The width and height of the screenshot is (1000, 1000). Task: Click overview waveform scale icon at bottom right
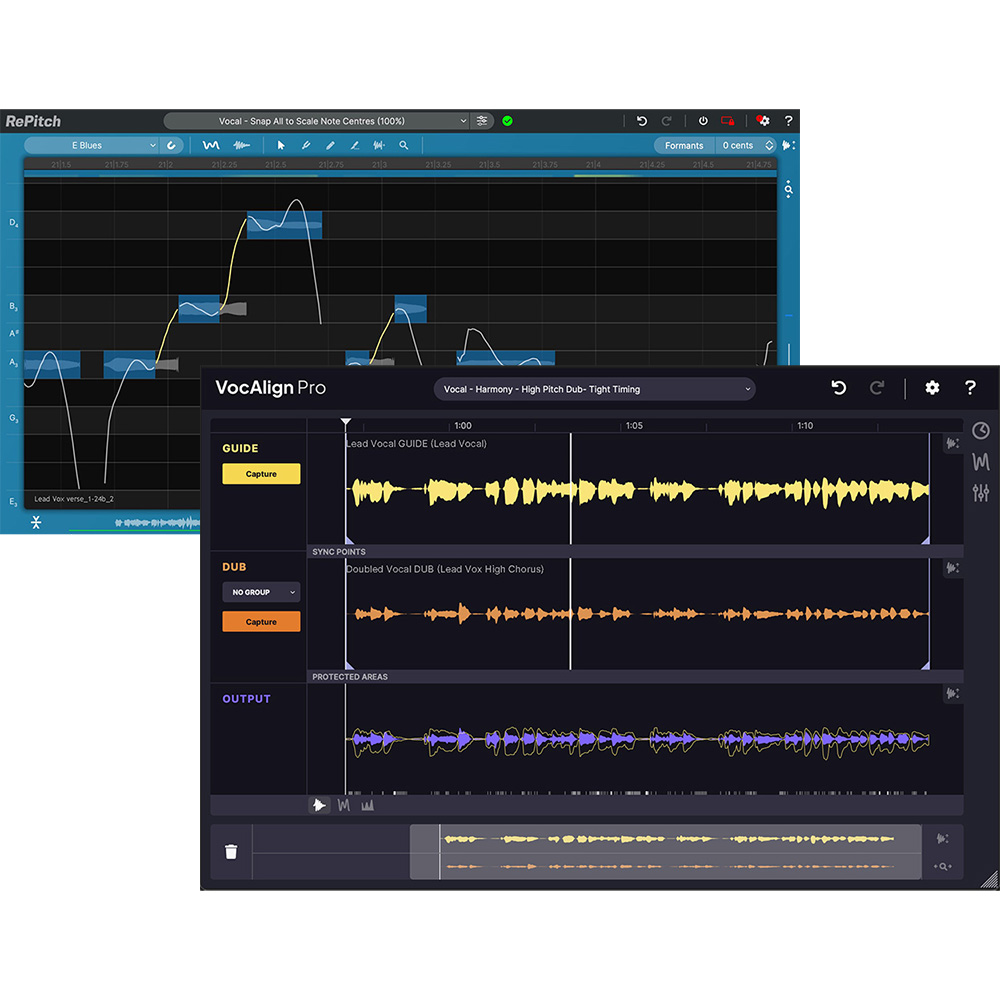943,839
